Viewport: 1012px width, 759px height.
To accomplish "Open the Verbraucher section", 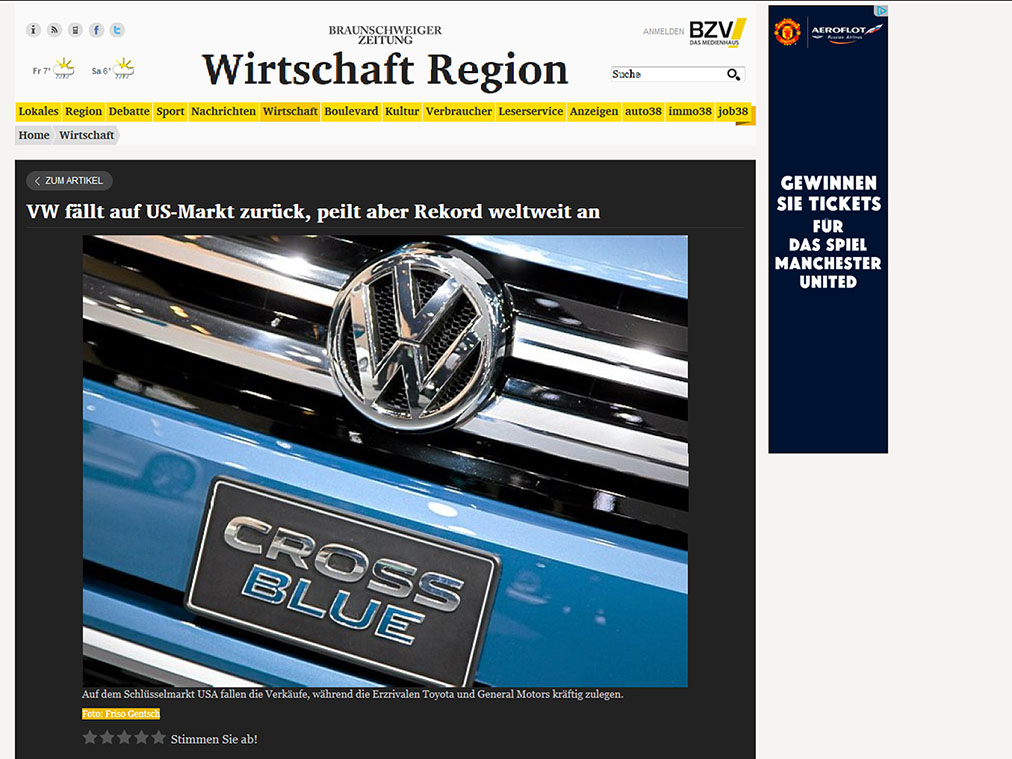I will click(x=459, y=111).
